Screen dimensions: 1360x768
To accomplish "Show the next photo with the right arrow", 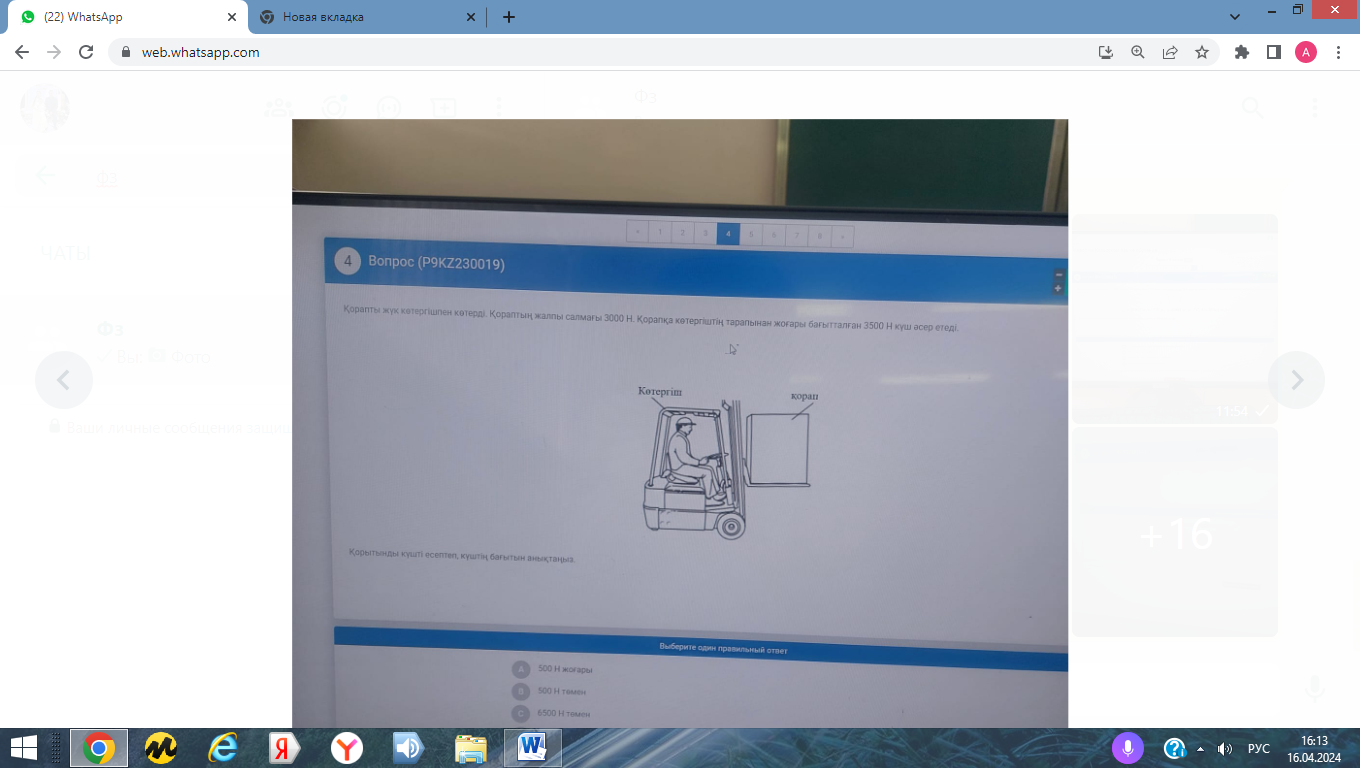I will (x=1296, y=380).
